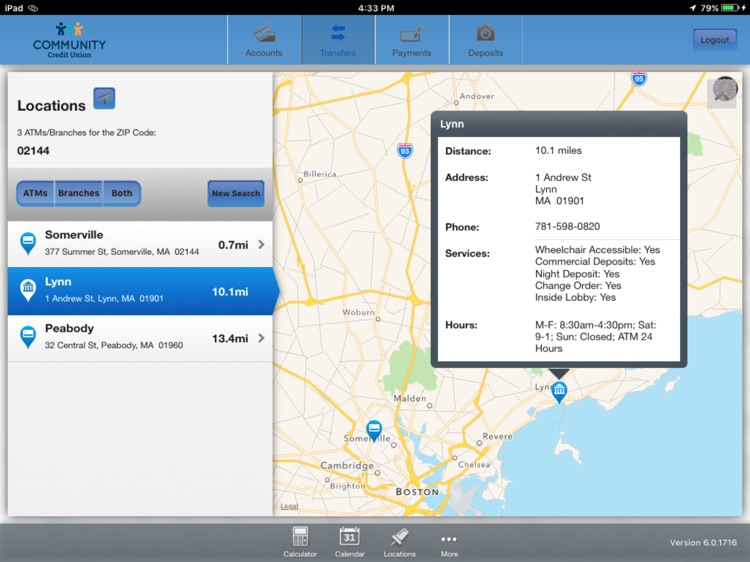Screen dimensions: 750x562
Task: Tap the Andover label on map
Action: click(477, 96)
